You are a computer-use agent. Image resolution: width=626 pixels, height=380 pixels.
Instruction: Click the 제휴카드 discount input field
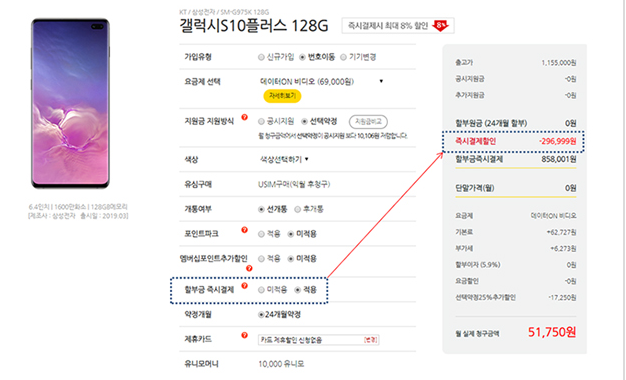(x=318, y=340)
